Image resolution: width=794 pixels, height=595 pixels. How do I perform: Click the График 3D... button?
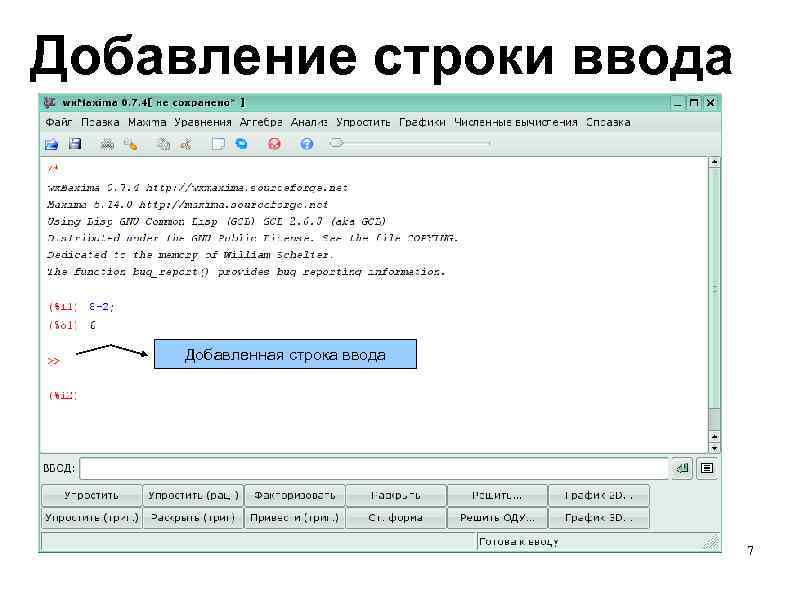(x=599, y=518)
